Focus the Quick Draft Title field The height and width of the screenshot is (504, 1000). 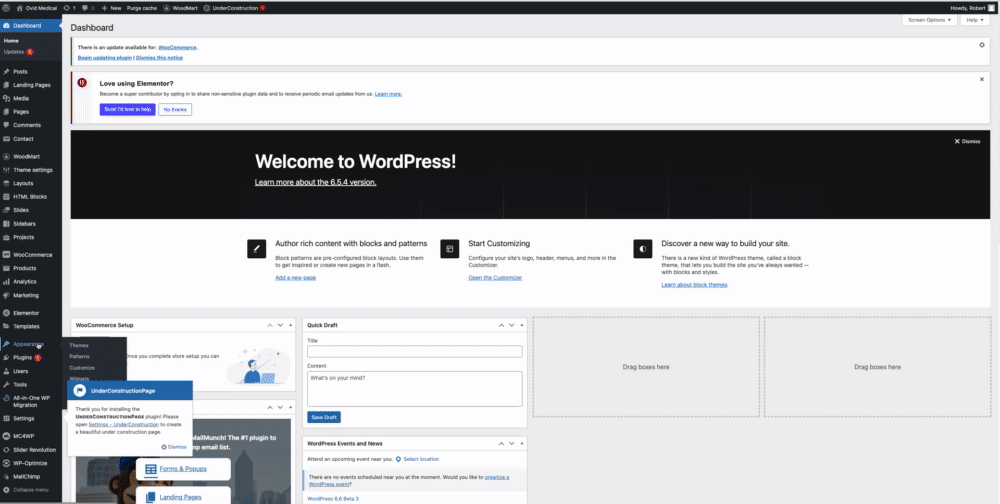pos(415,352)
